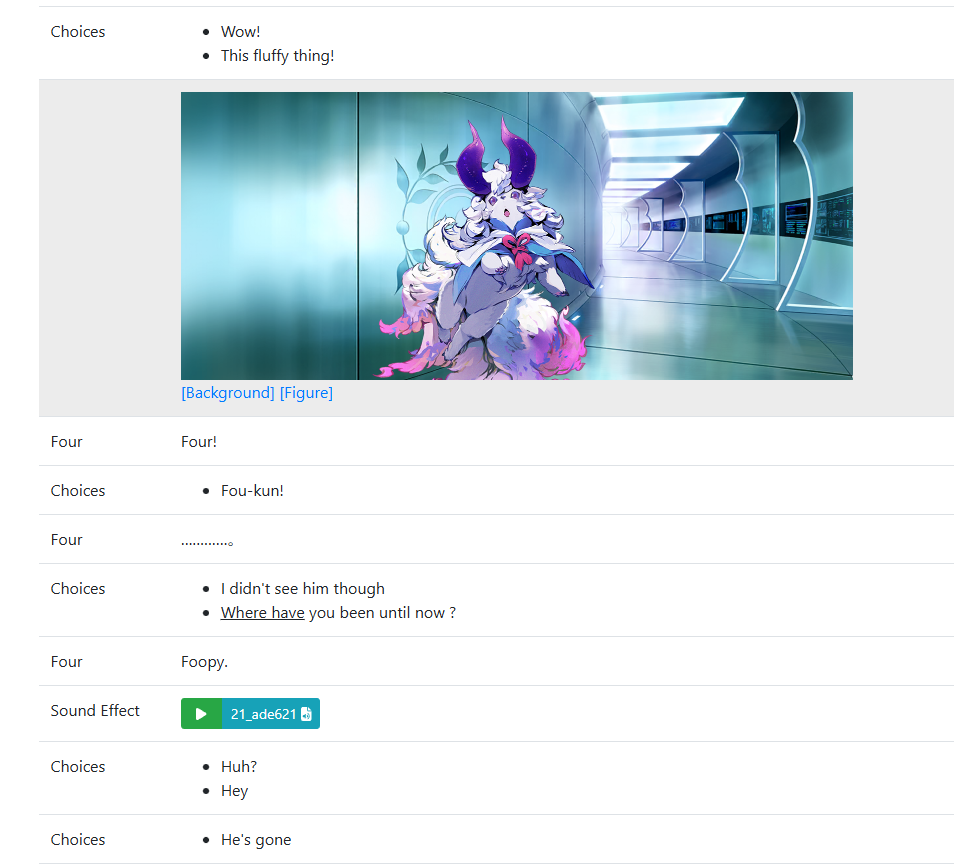Click 'Where have you been until now ?'
Viewport: 954px width, 865px height.
click(x=338, y=613)
